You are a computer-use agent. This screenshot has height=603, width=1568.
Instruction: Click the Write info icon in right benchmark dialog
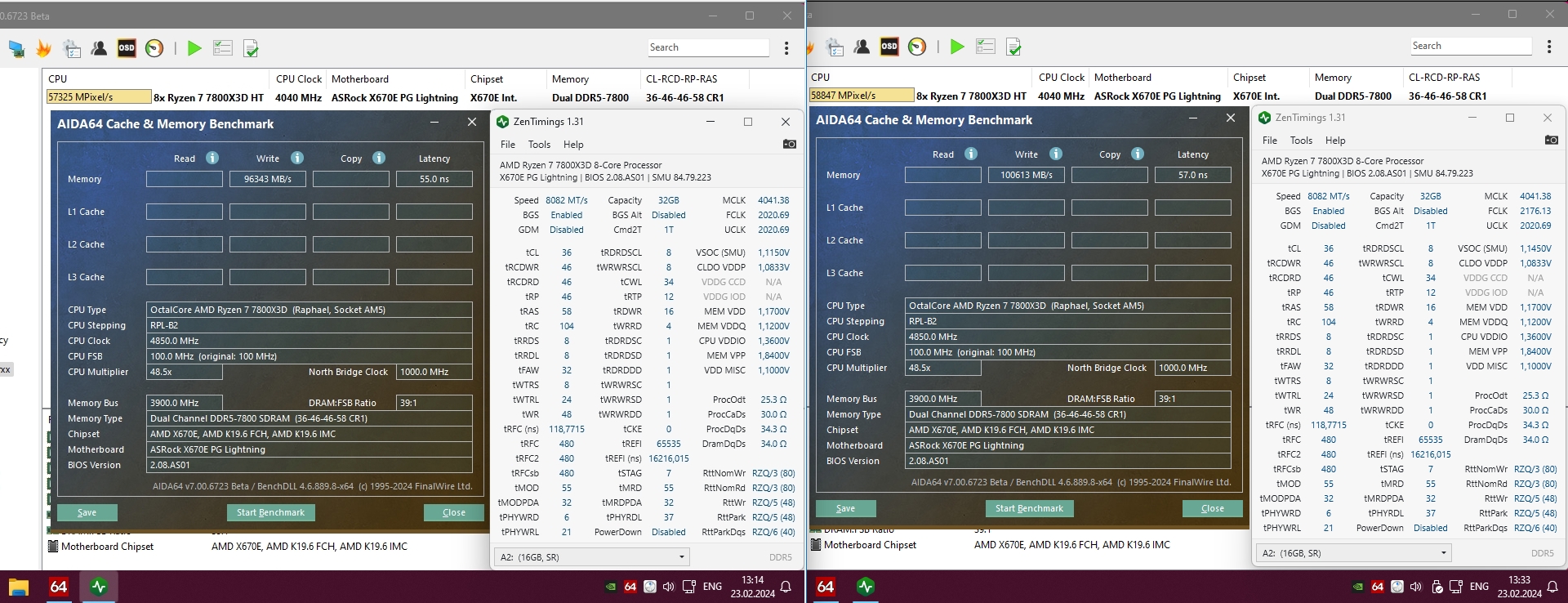[x=1056, y=154]
